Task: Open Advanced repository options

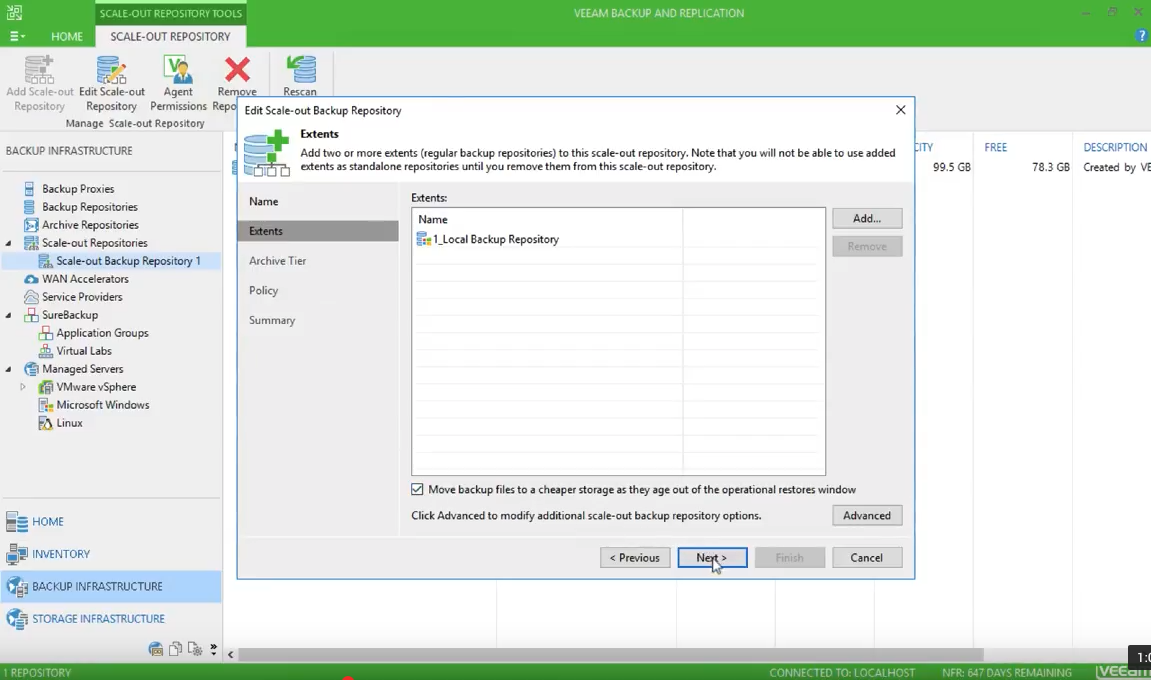Action: tap(867, 516)
